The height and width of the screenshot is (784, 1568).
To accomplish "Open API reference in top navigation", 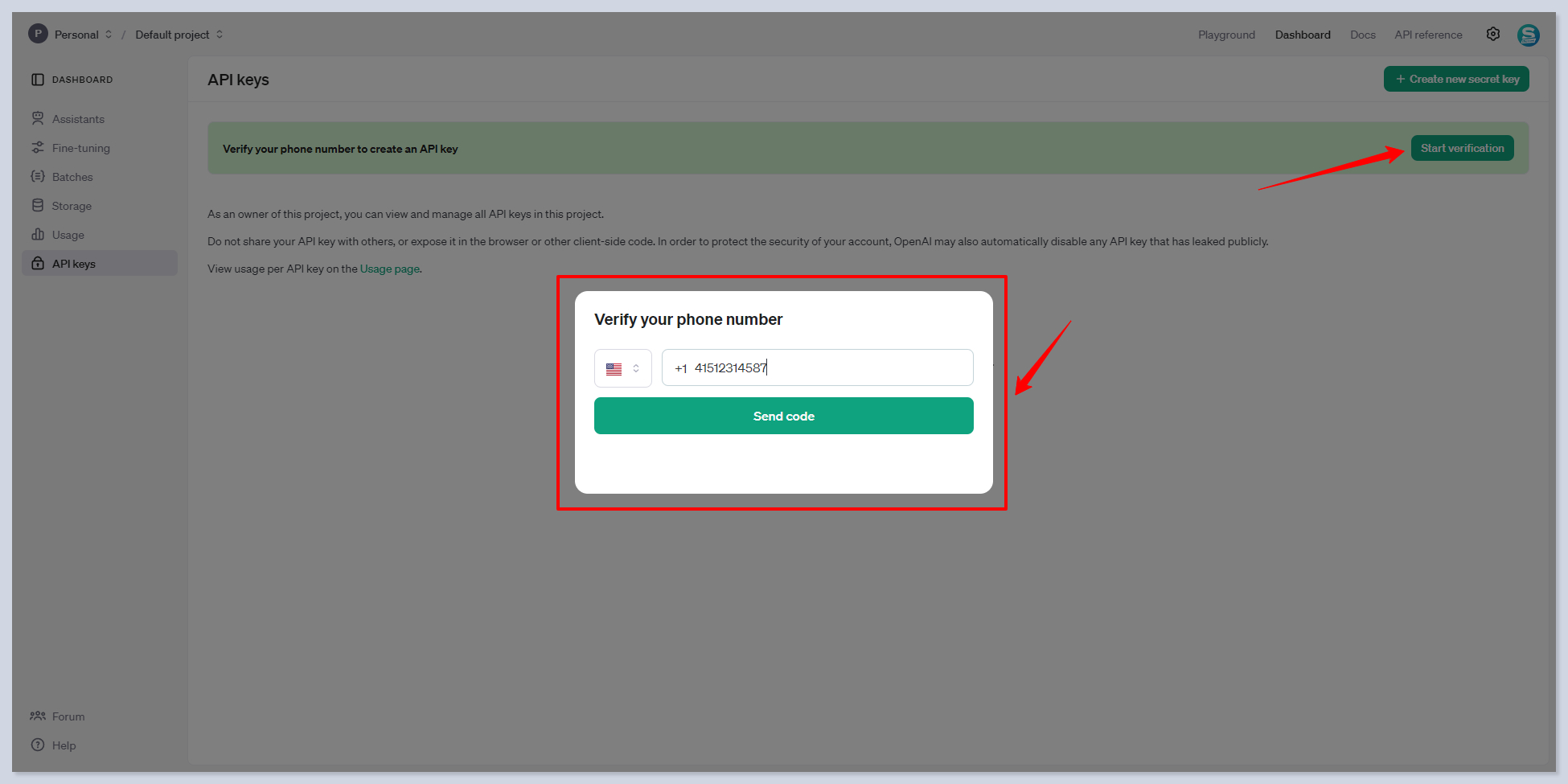I will tap(1428, 35).
